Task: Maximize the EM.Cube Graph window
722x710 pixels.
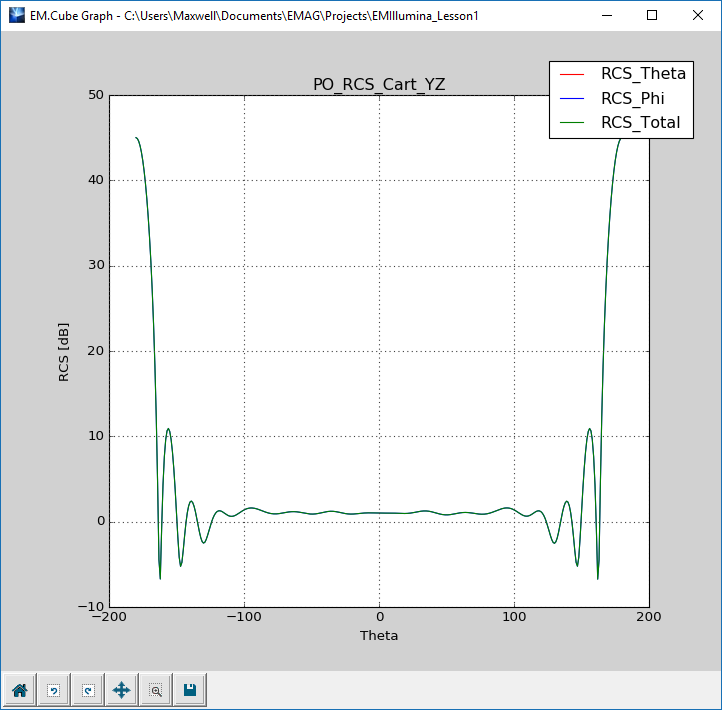Action: pyautogui.click(x=652, y=15)
